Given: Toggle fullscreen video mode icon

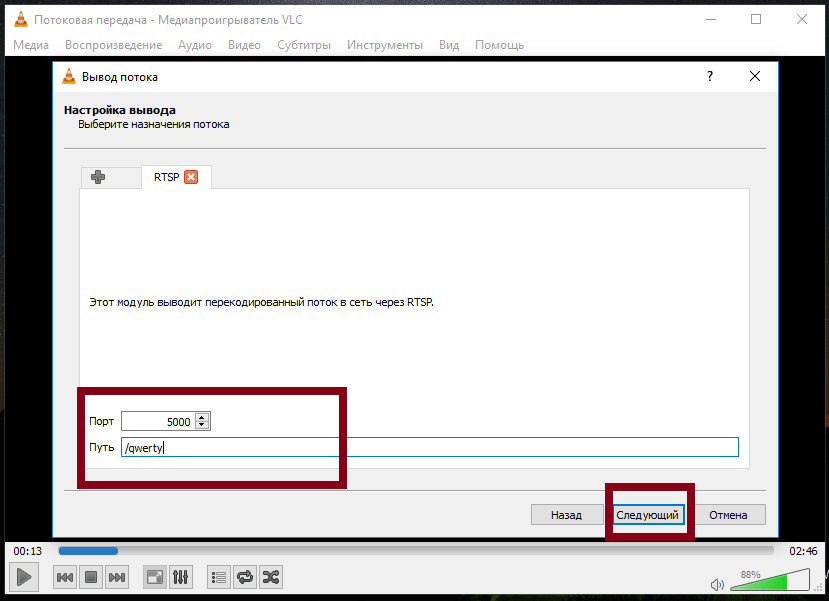Looking at the screenshot, I should tap(155, 577).
